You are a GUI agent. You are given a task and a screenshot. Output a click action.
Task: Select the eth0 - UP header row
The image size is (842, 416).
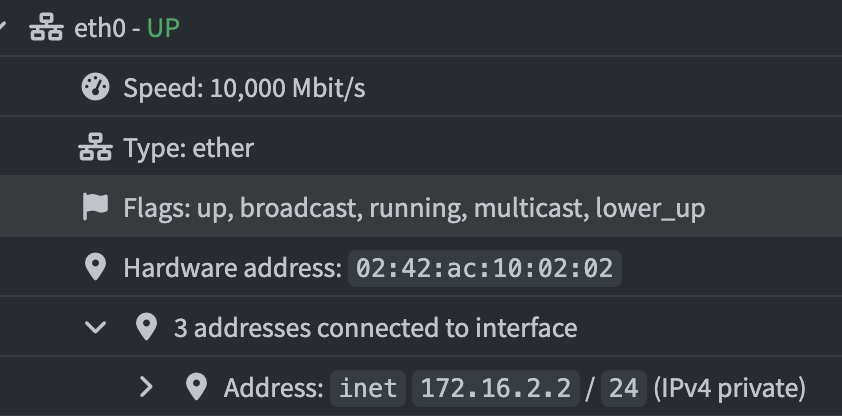(x=421, y=27)
